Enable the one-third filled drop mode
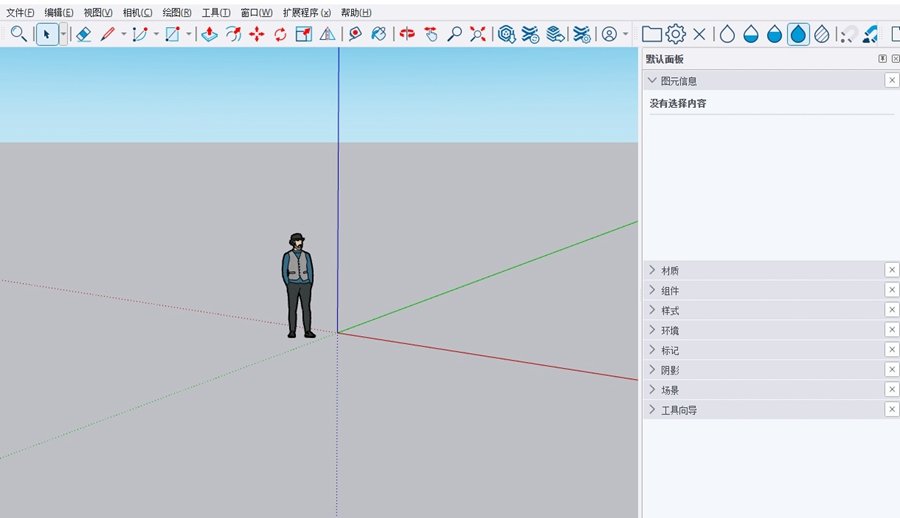Viewport: 900px width, 518px height. [x=751, y=34]
